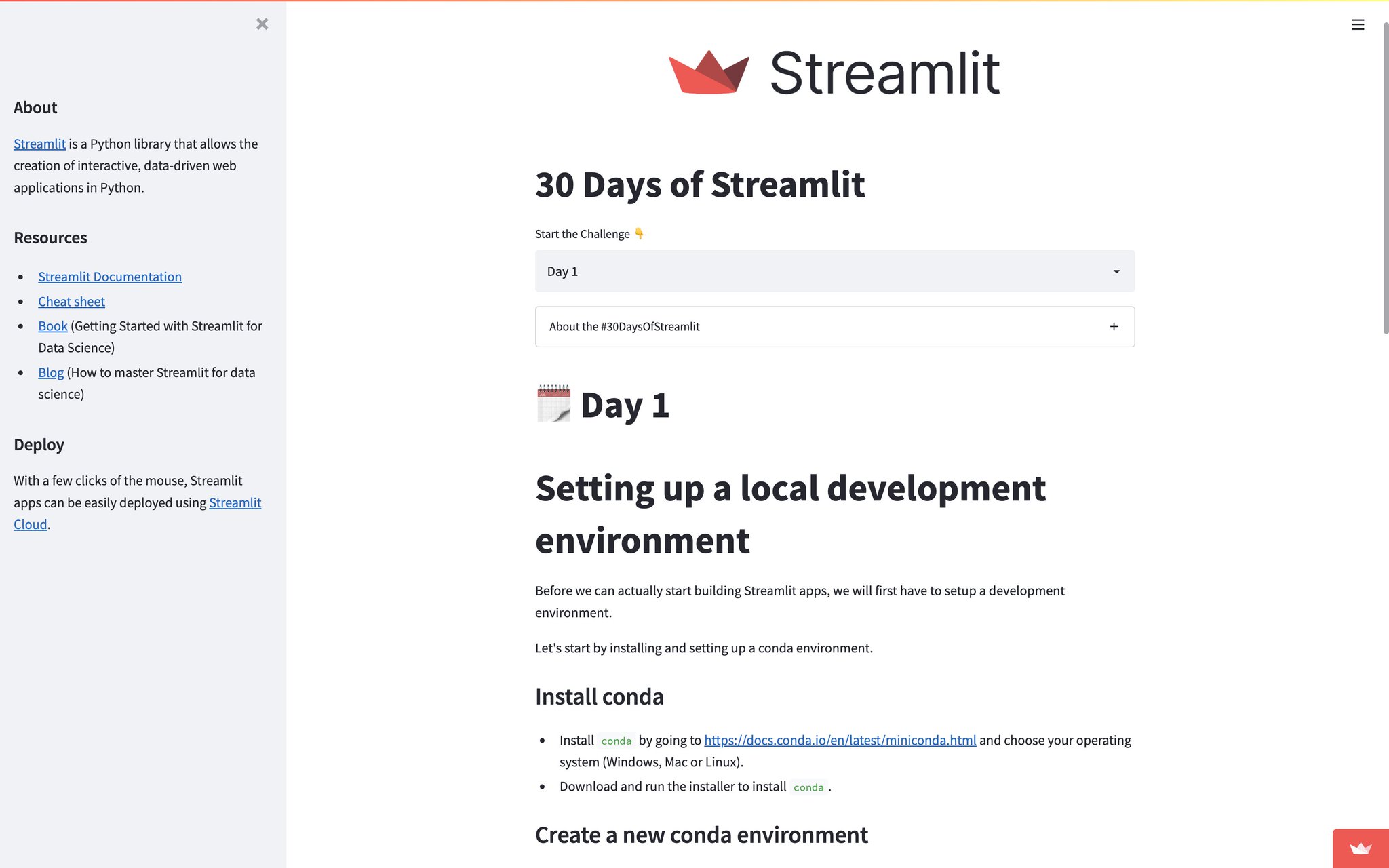Image resolution: width=1389 pixels, height=868 pixels.
Task: Visit the miniconda docs URL link
Action: [x=840, y=741]
